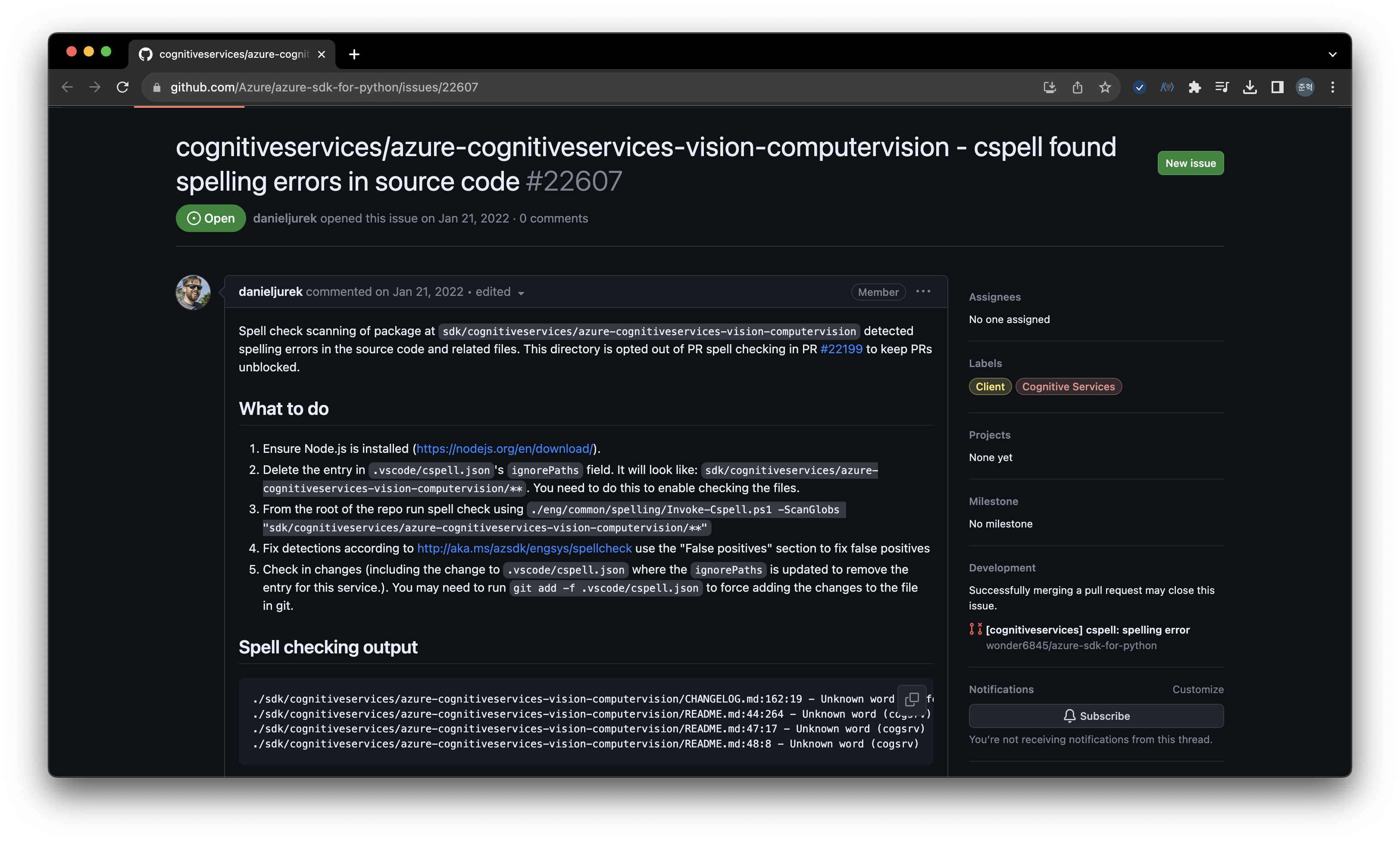Click the closed pull request icon

click(975, 630)
